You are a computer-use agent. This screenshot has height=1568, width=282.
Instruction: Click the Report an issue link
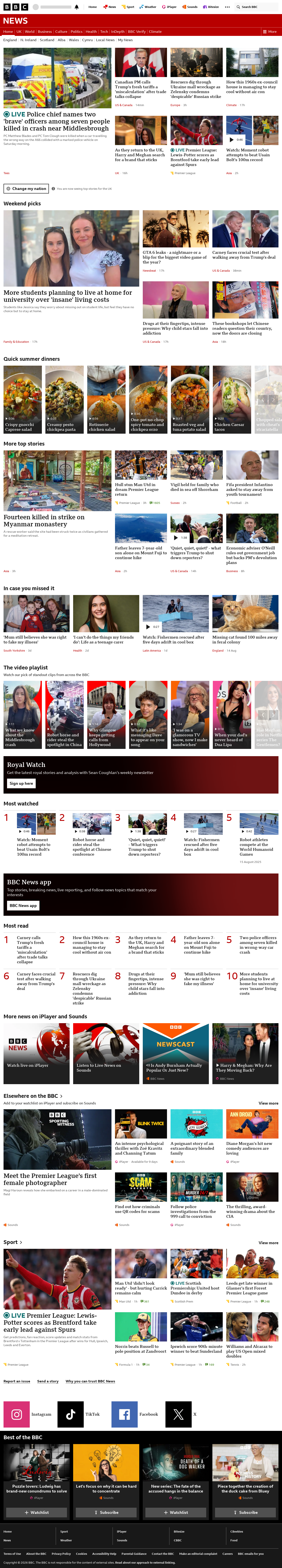[17, 1381]
